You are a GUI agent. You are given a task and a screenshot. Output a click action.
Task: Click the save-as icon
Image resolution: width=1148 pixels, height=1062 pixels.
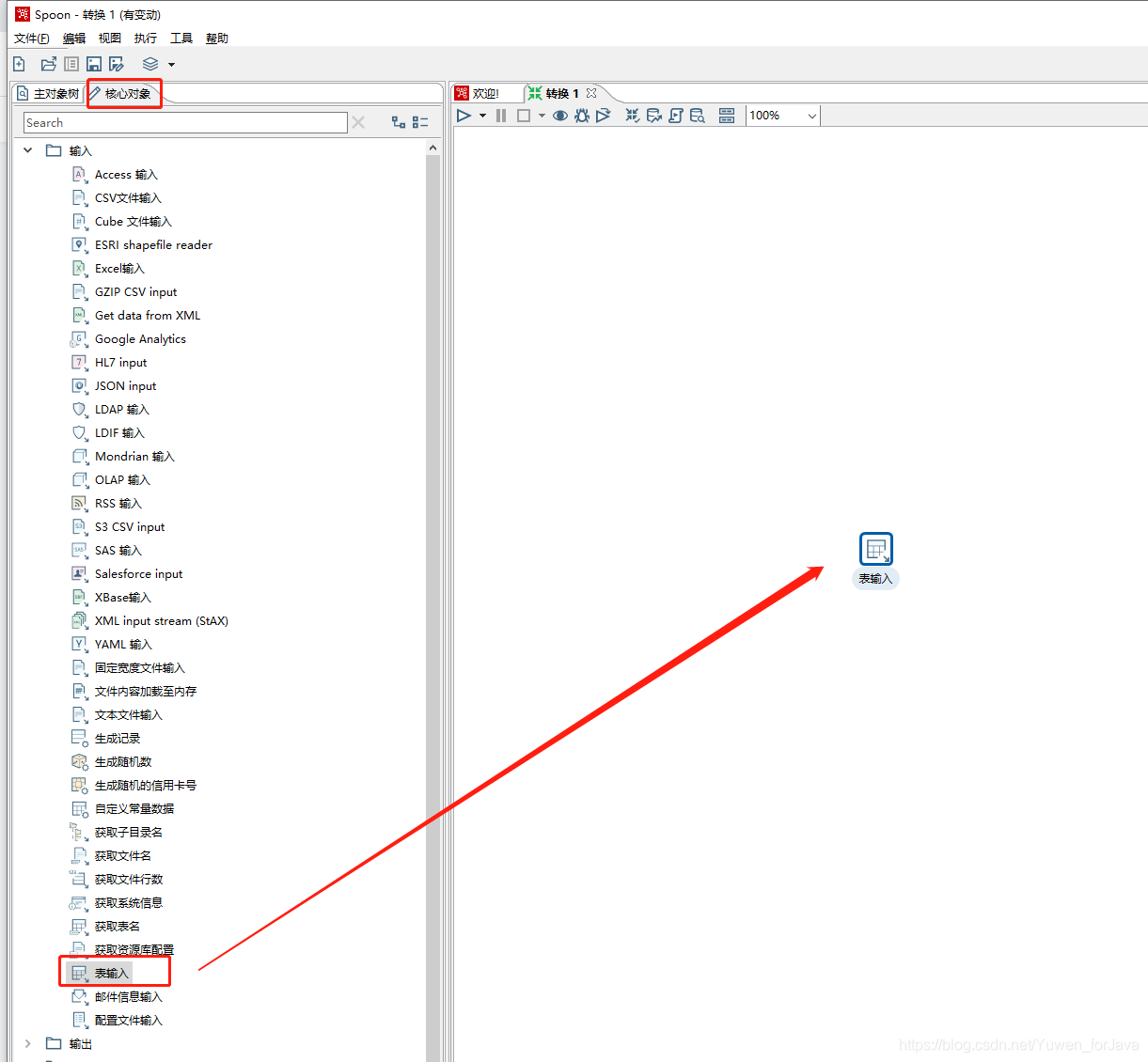[117, 64]
